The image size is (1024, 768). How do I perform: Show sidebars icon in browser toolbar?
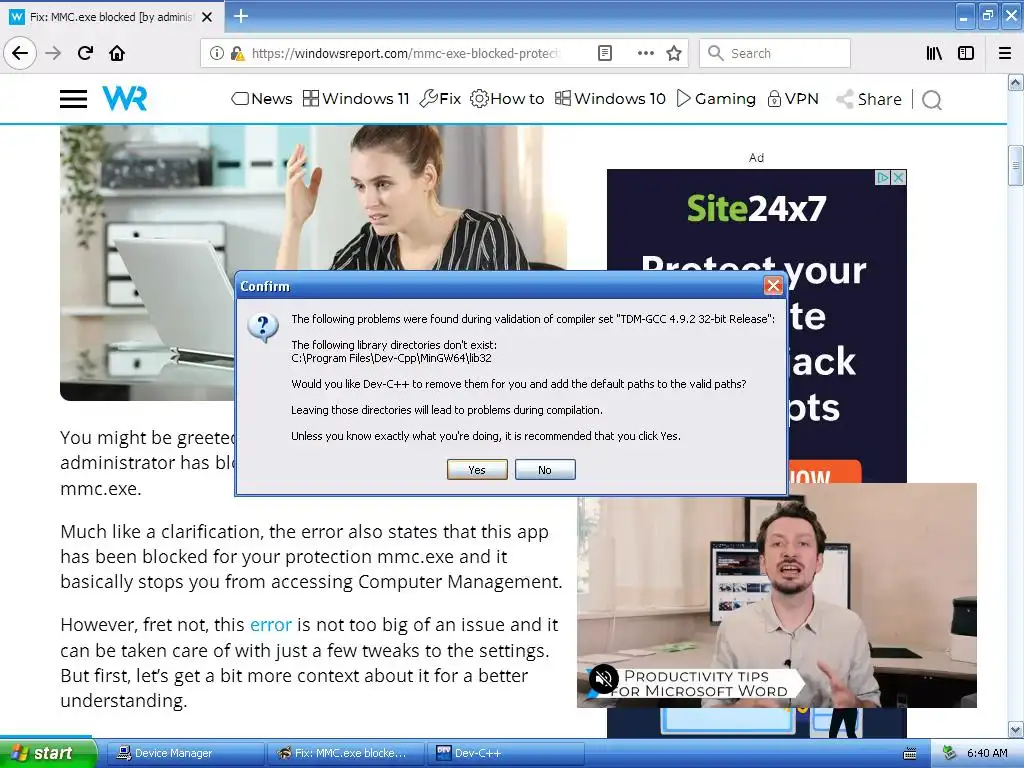(x=966, y=53)
